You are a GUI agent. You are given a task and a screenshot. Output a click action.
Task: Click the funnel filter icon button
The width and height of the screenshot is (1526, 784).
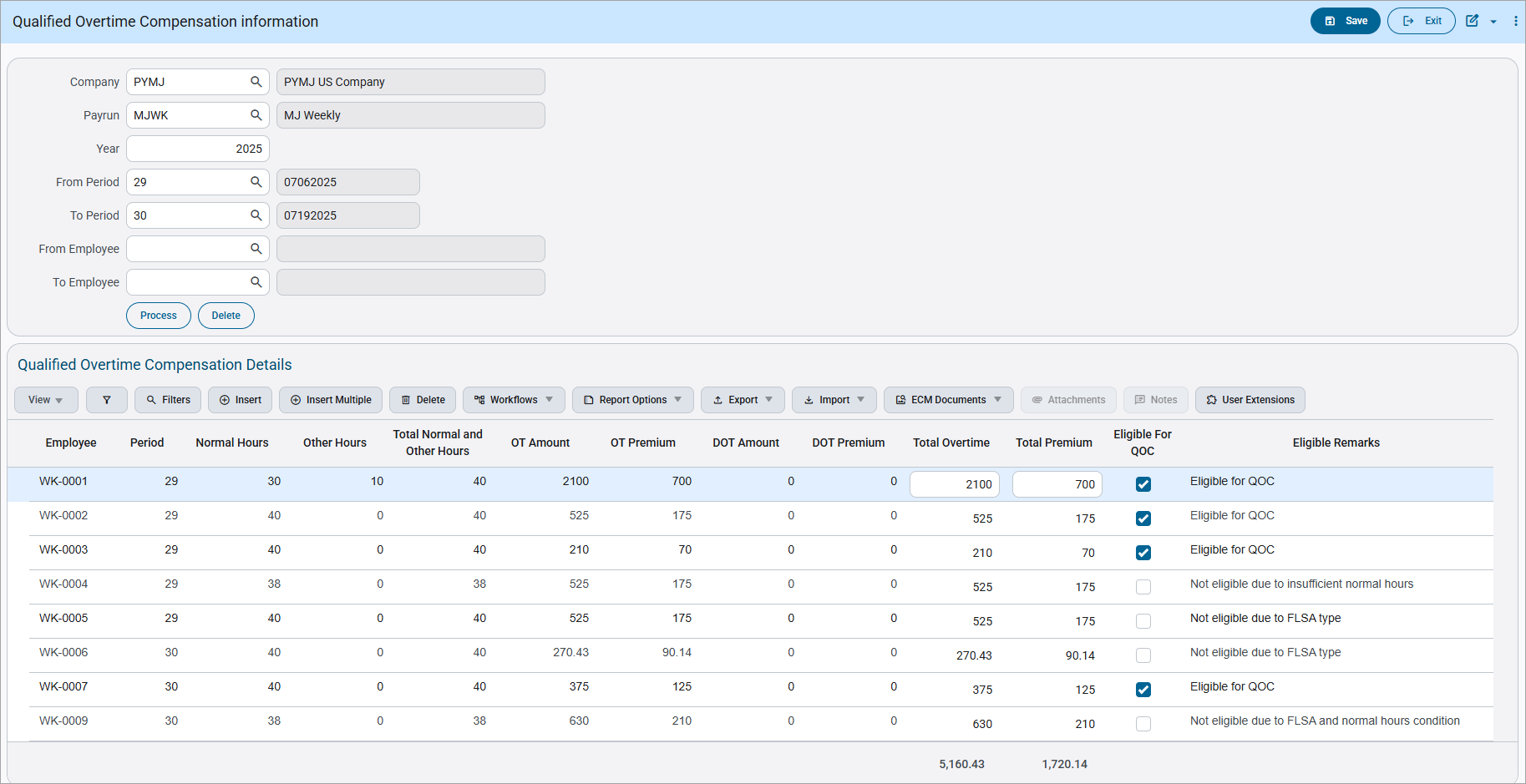pos(107,400)
